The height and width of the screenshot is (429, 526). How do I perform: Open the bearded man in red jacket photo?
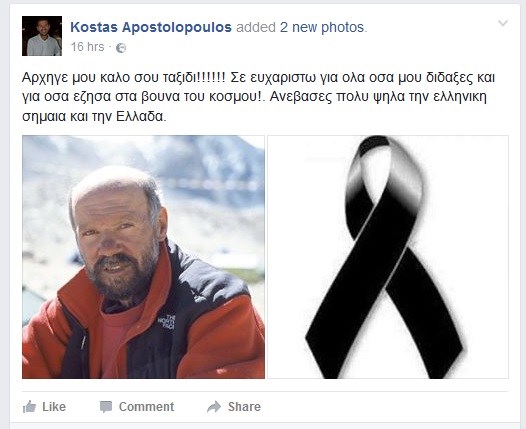[x=143, y=257]
